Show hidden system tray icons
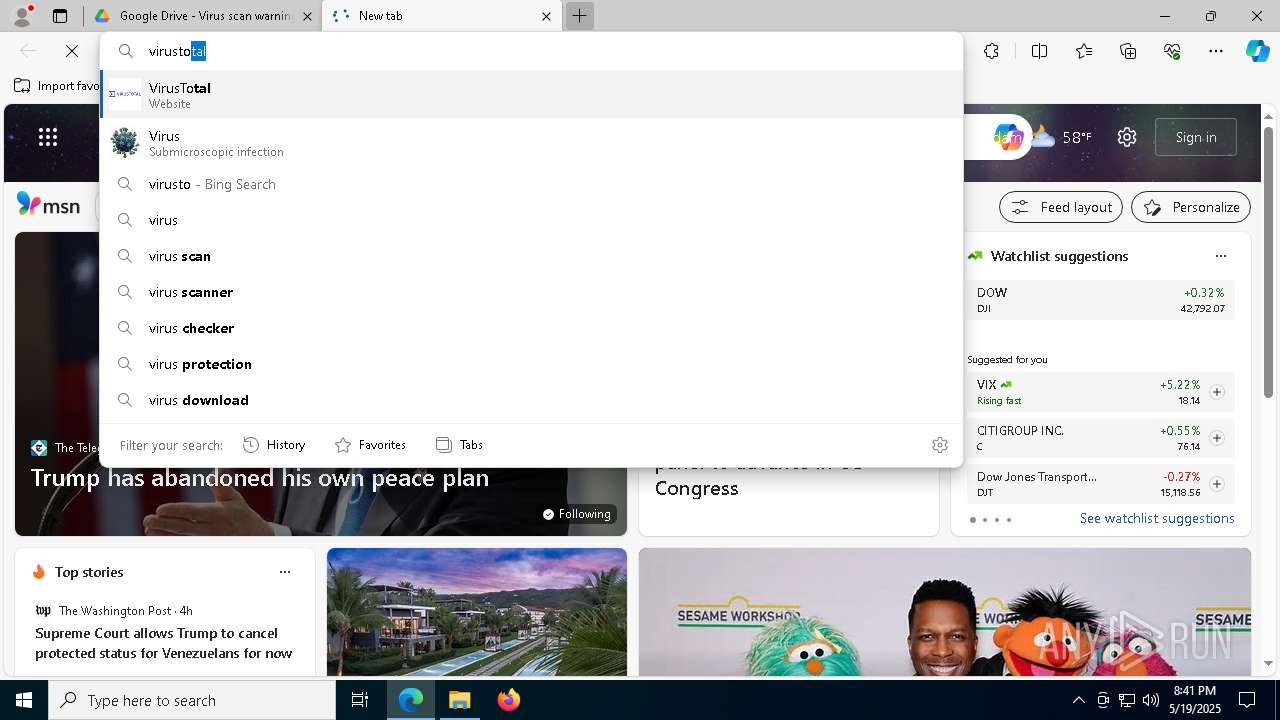The height and width of the screenshot is (720, 1280). click(x=1078, y=700)
